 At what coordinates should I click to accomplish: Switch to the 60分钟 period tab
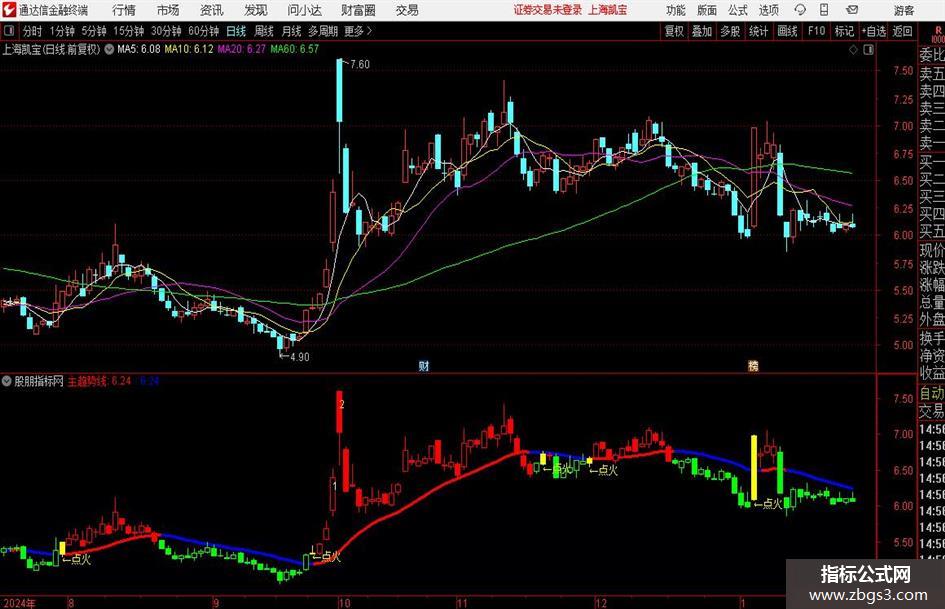click(203, 31)
